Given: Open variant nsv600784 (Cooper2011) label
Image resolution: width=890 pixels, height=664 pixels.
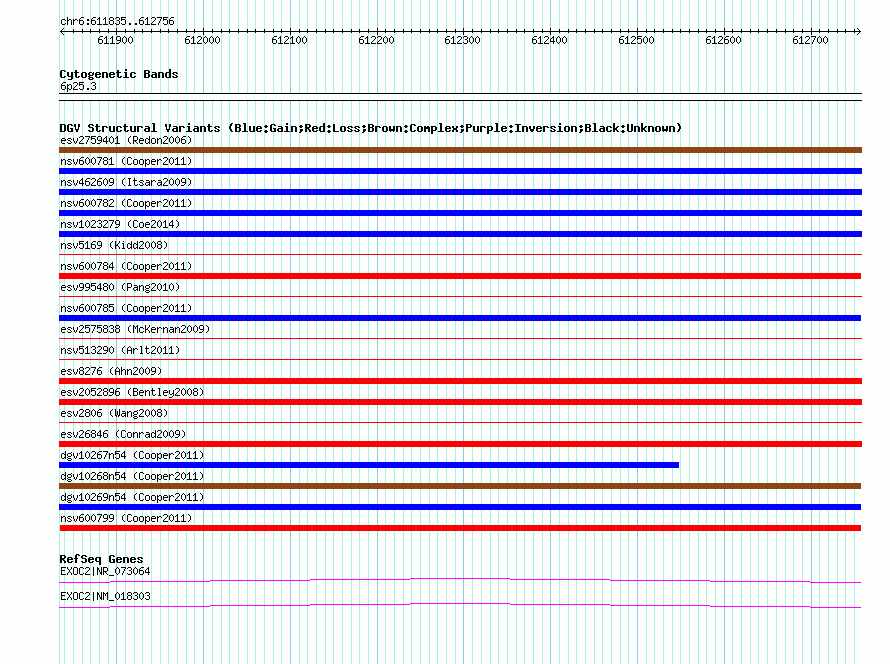Looking at the screenshot, I should point(126,266).
